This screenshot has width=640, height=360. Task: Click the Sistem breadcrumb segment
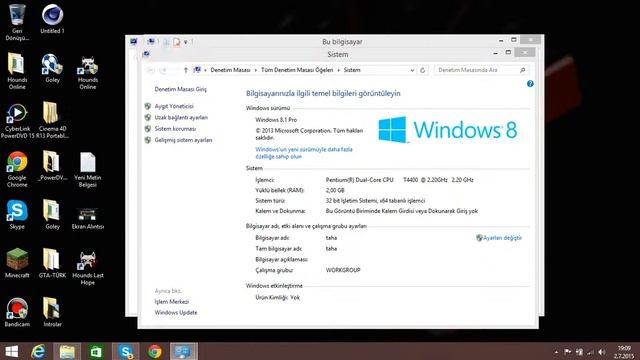pyautogui.click(x=352, y=70)
